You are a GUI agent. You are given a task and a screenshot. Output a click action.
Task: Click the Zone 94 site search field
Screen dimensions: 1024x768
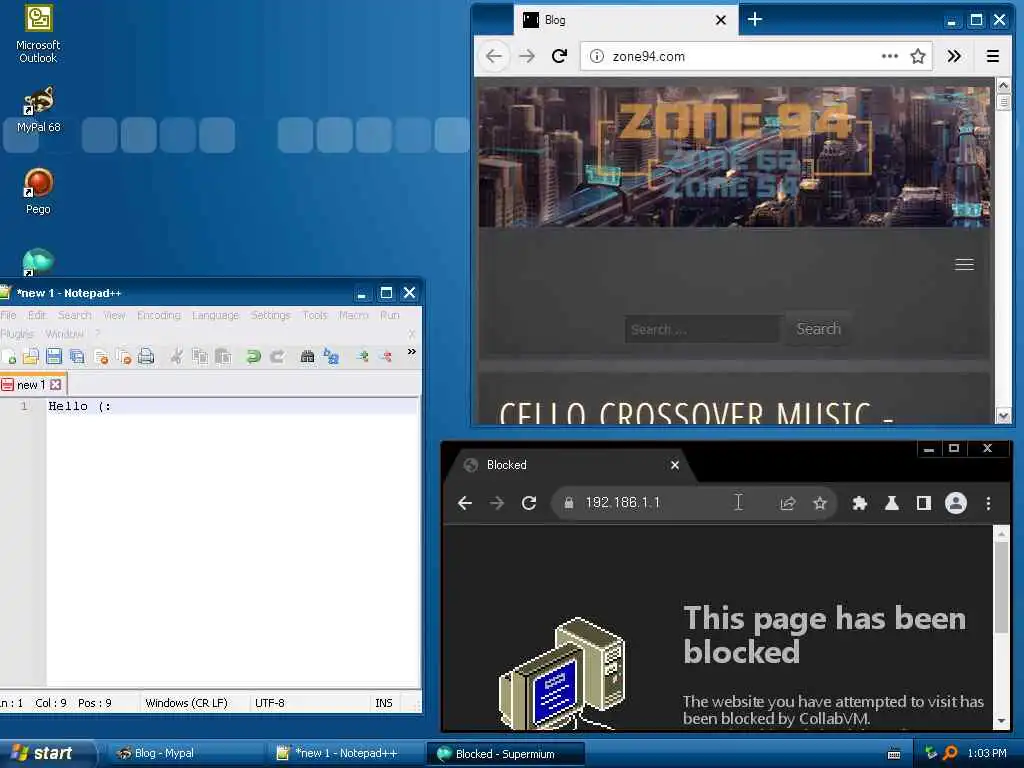(702, 329)
